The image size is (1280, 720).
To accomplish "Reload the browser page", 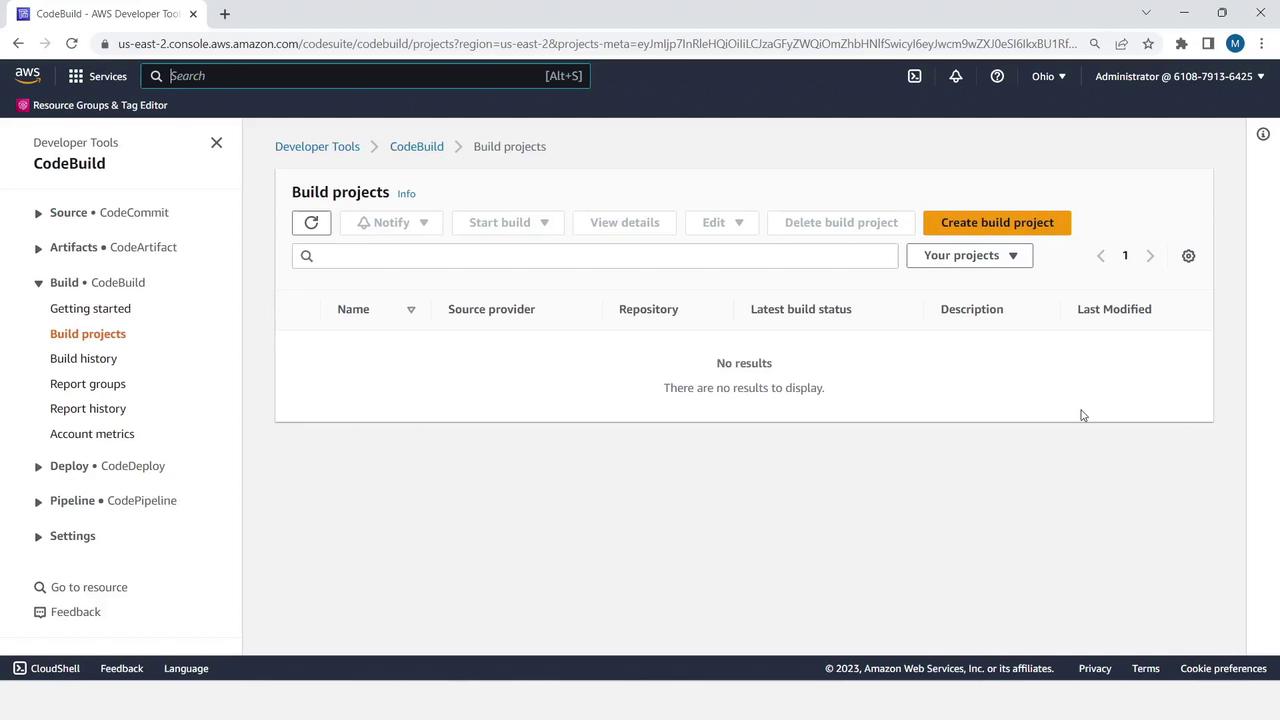I will pos(72,43).
